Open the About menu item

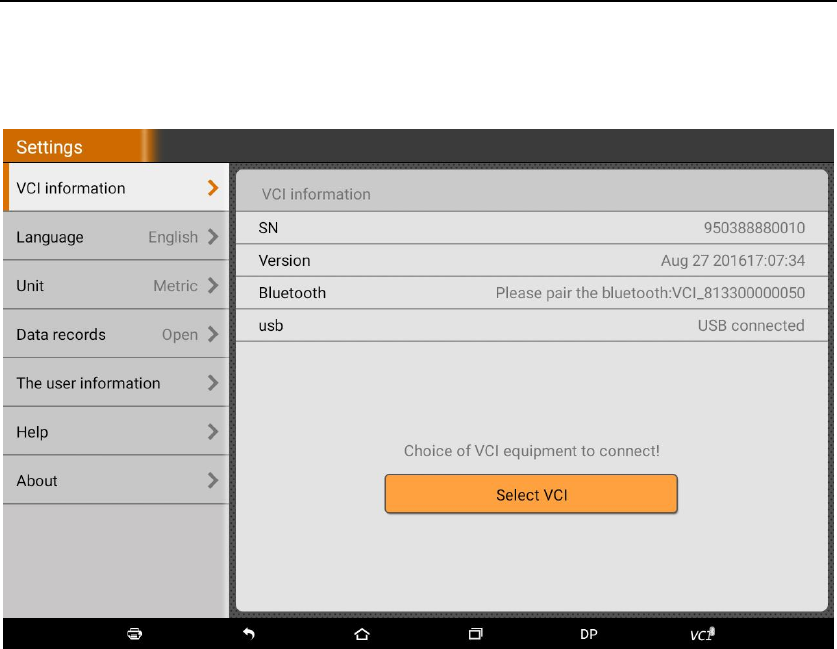point(116,480)
